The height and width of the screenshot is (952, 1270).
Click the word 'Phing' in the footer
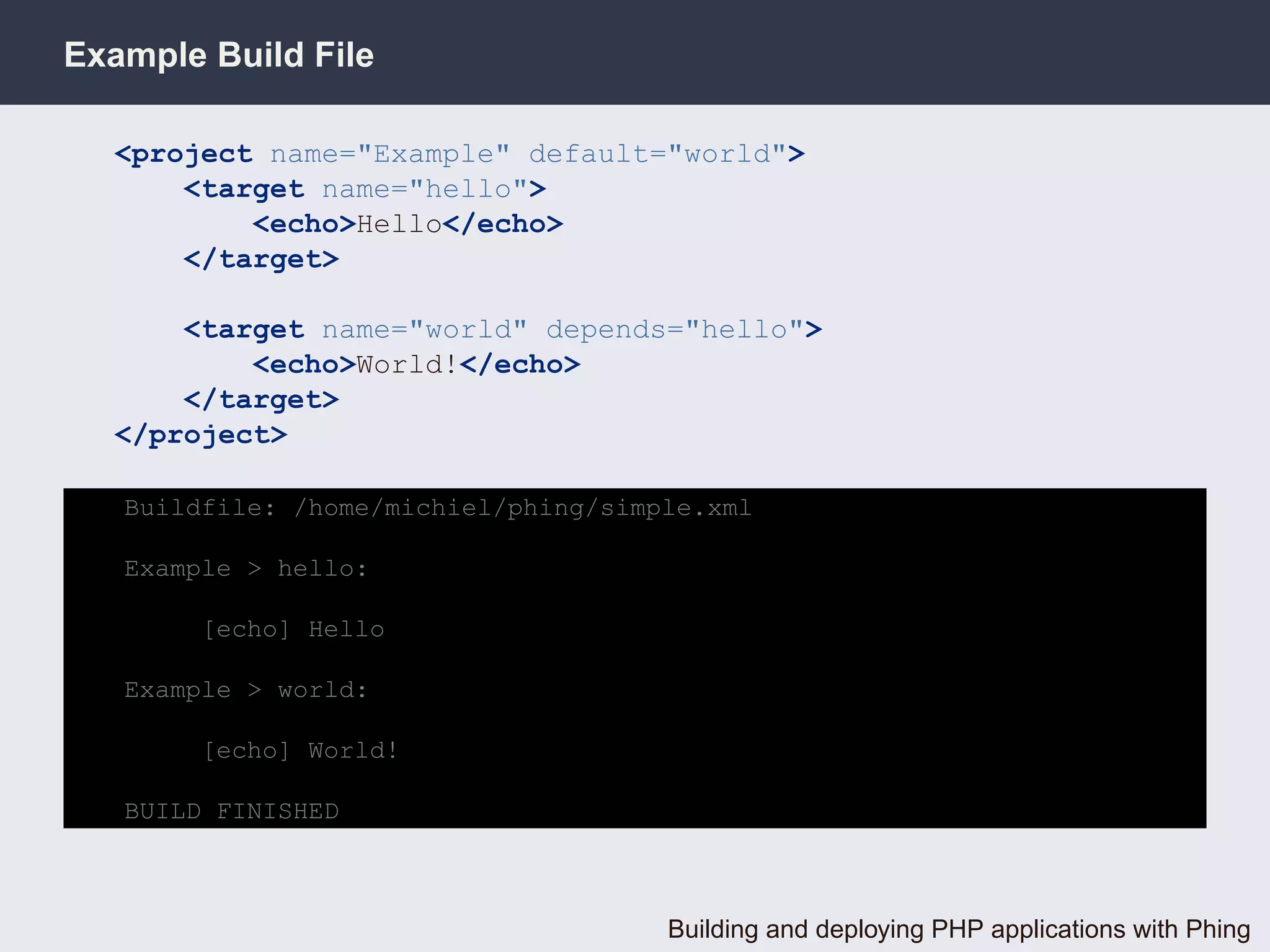click(x=1218, y=929)
